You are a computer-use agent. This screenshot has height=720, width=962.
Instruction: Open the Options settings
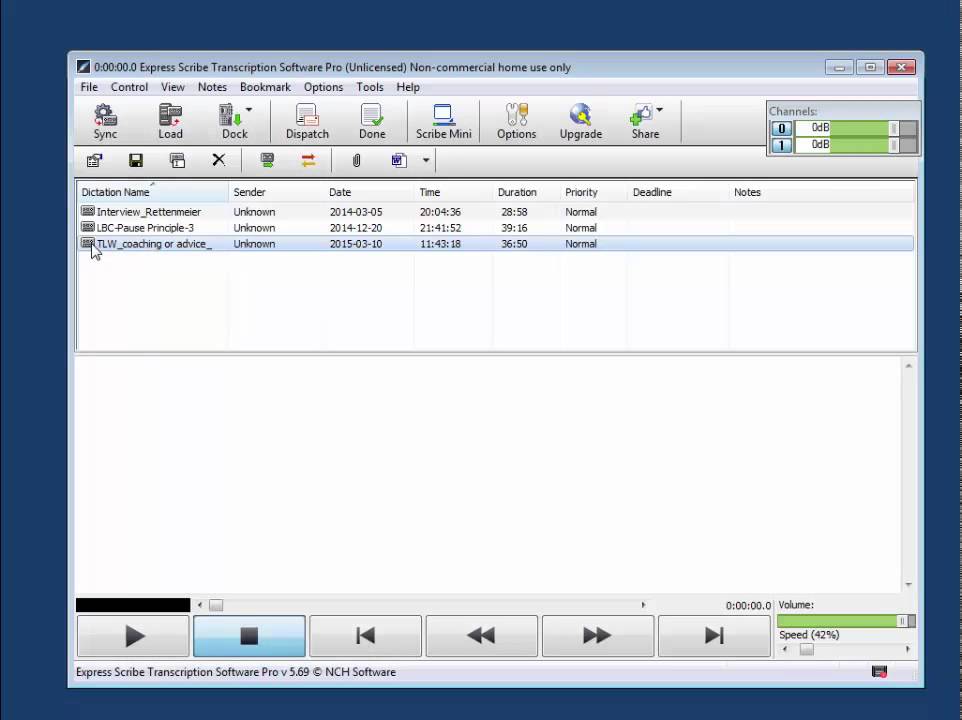(516, 121)
